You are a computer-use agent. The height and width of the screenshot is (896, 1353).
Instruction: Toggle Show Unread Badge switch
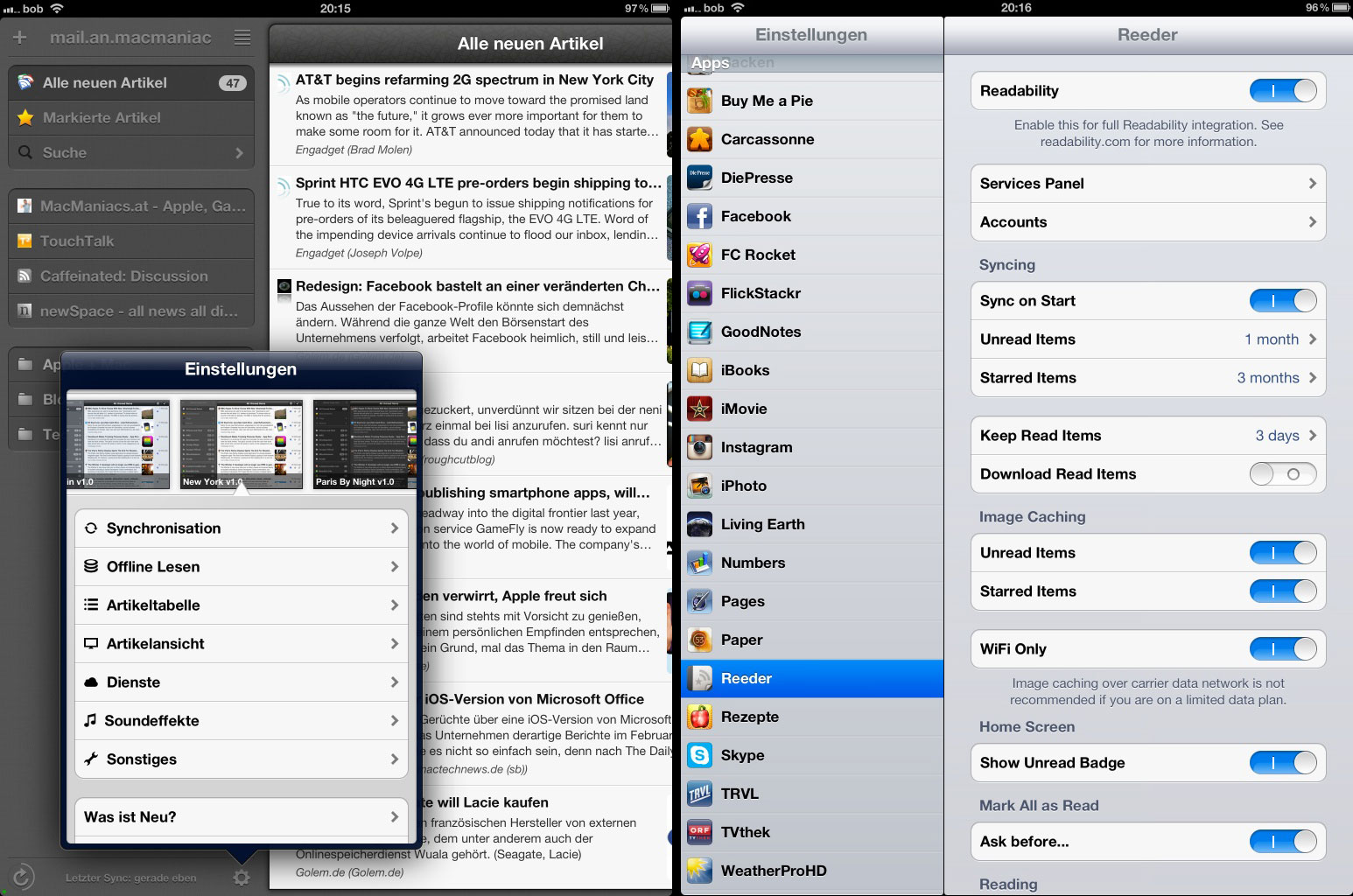1283,763
